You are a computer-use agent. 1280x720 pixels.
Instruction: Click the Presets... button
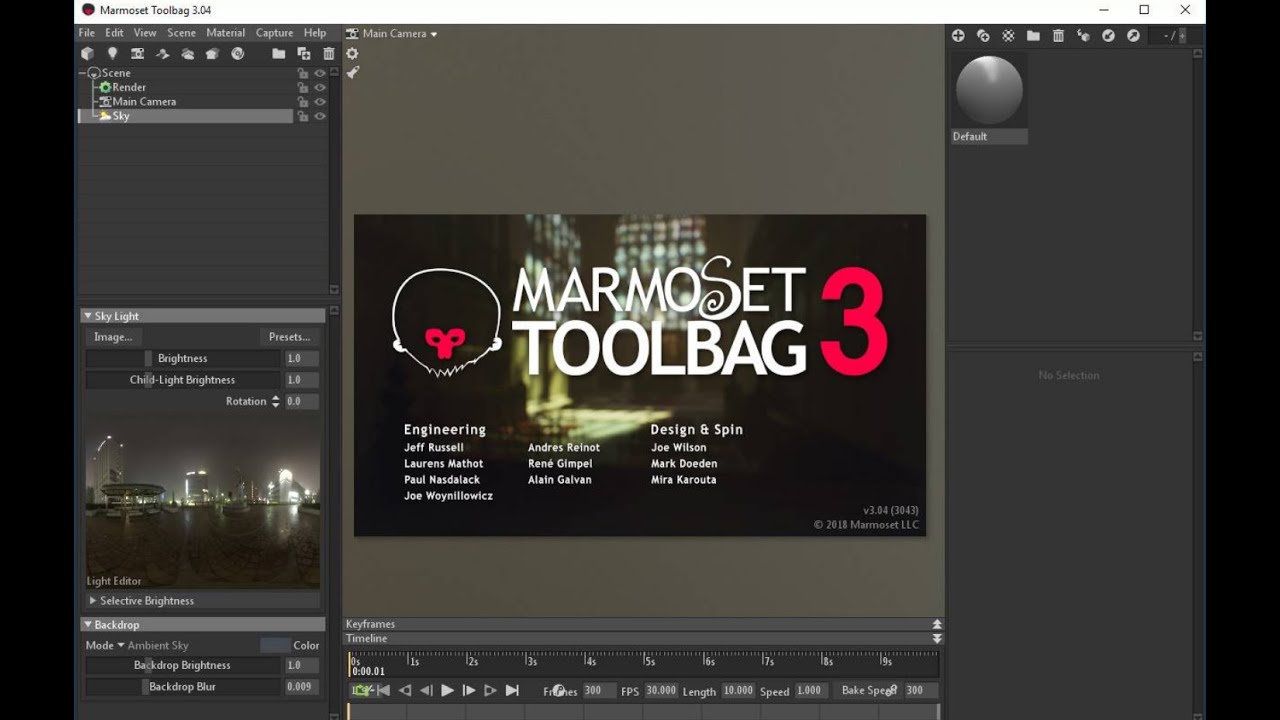(x=289, y=337)
